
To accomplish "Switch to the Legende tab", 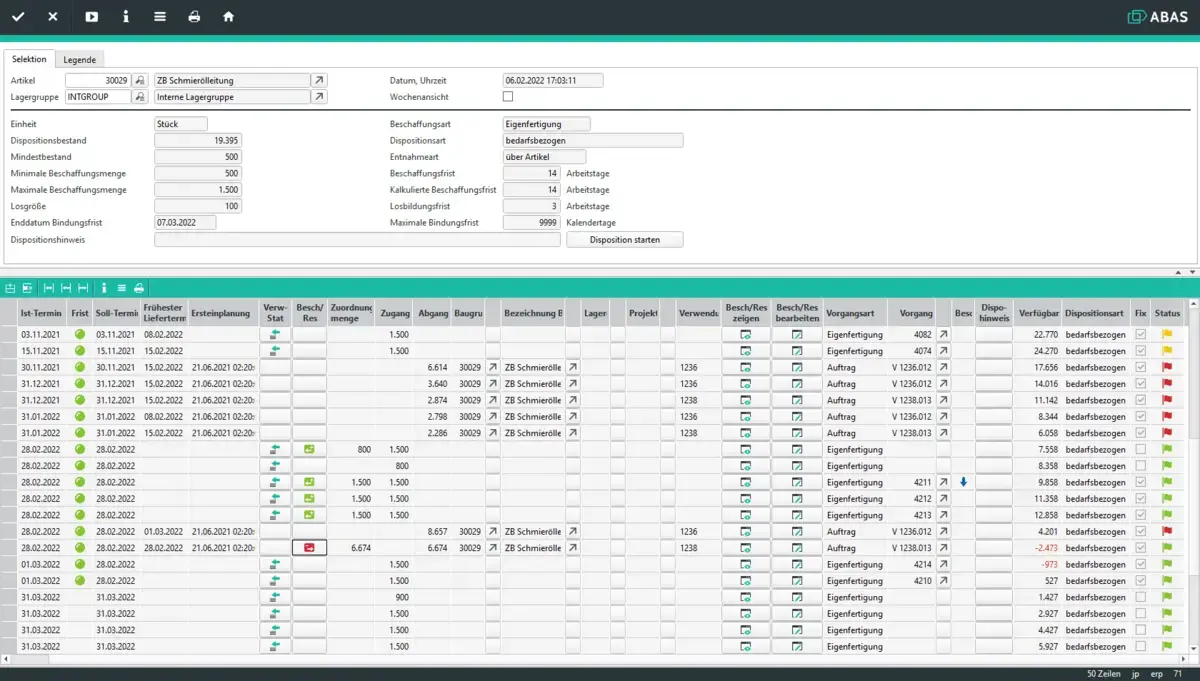I will 80,60.
